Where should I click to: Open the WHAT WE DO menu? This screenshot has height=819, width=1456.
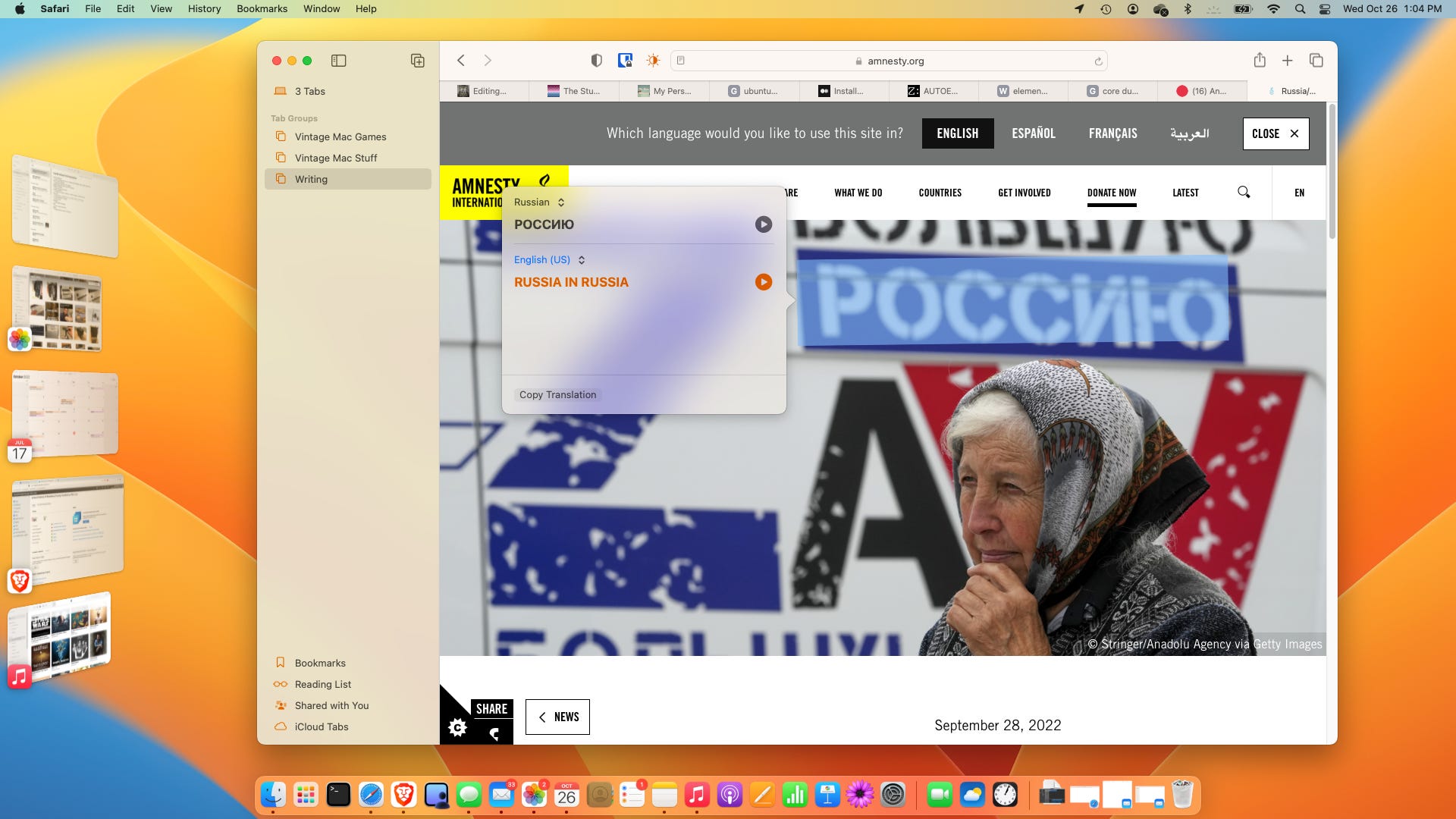point(858,193)
